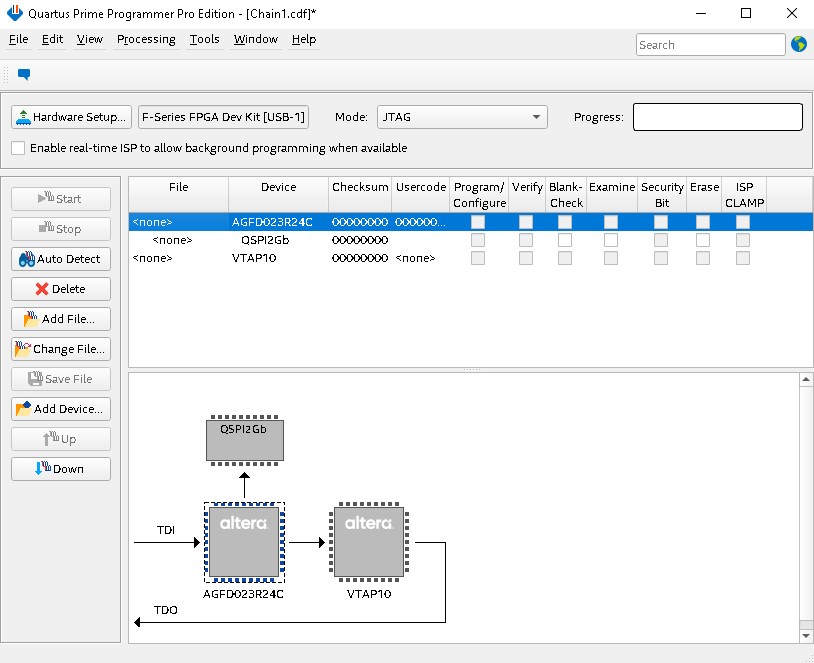The height and width of the screenshot is (663, 814).
Task: Click the Change File button
Action: 60,349
